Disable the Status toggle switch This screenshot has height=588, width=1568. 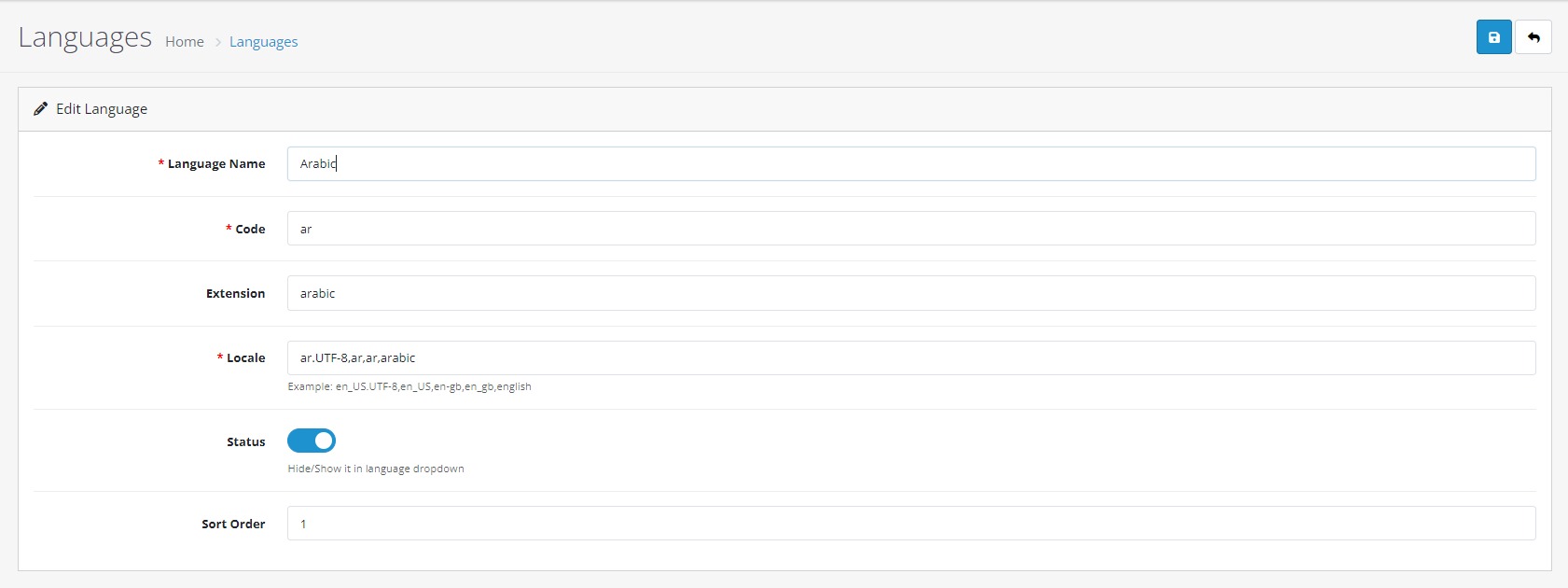(312, 441)
